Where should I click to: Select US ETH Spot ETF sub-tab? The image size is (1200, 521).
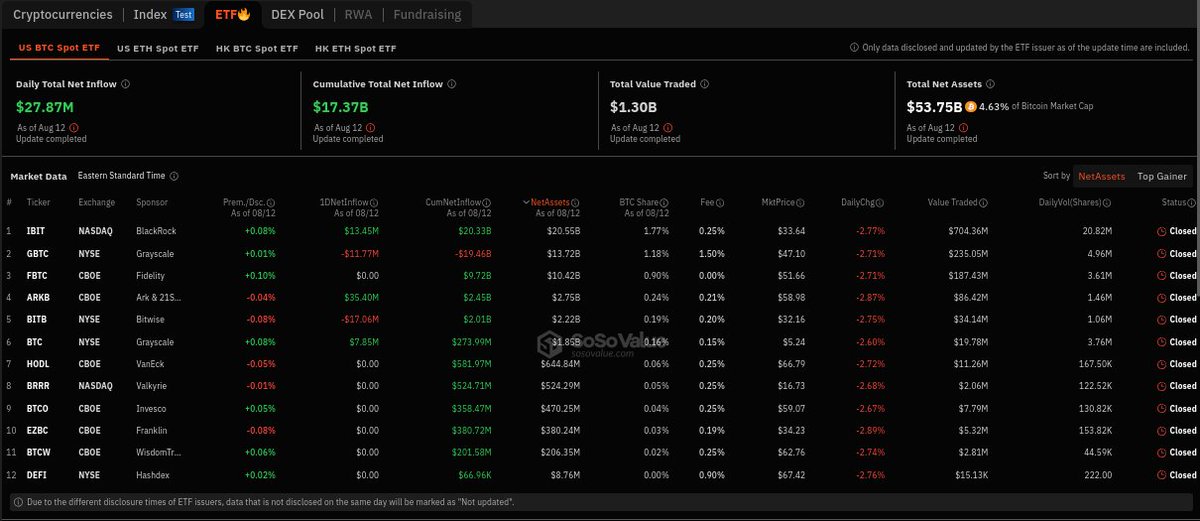coord(157,48)
